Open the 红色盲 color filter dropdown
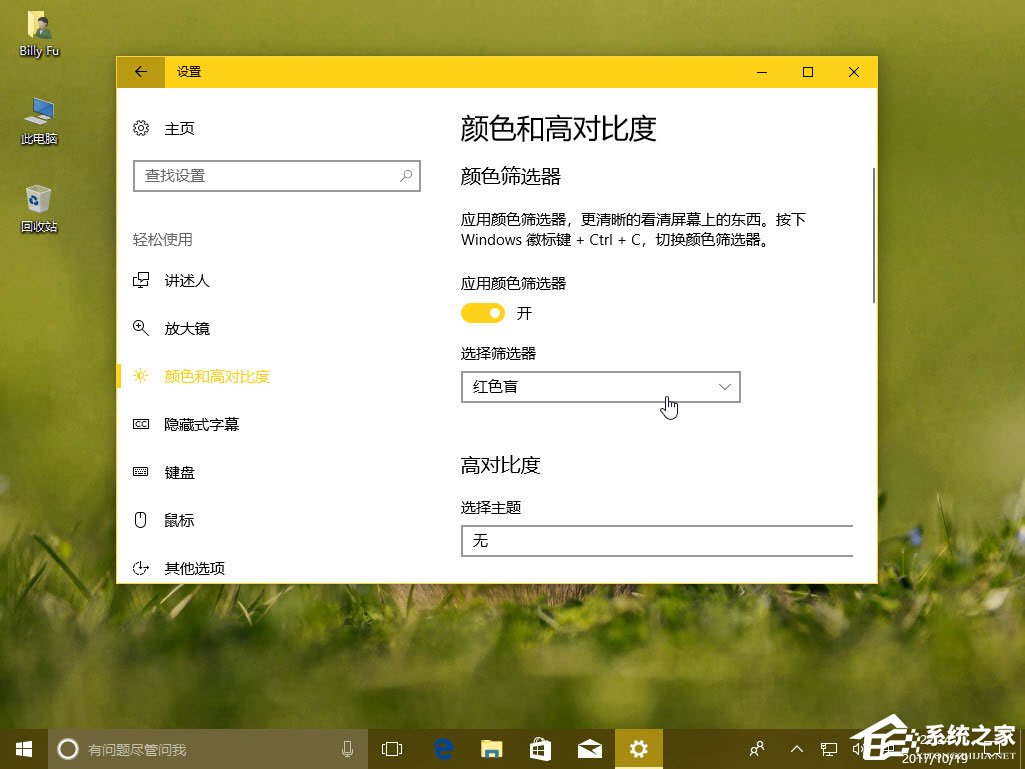This screenshot has width=1025, height=769. [600, 387]
